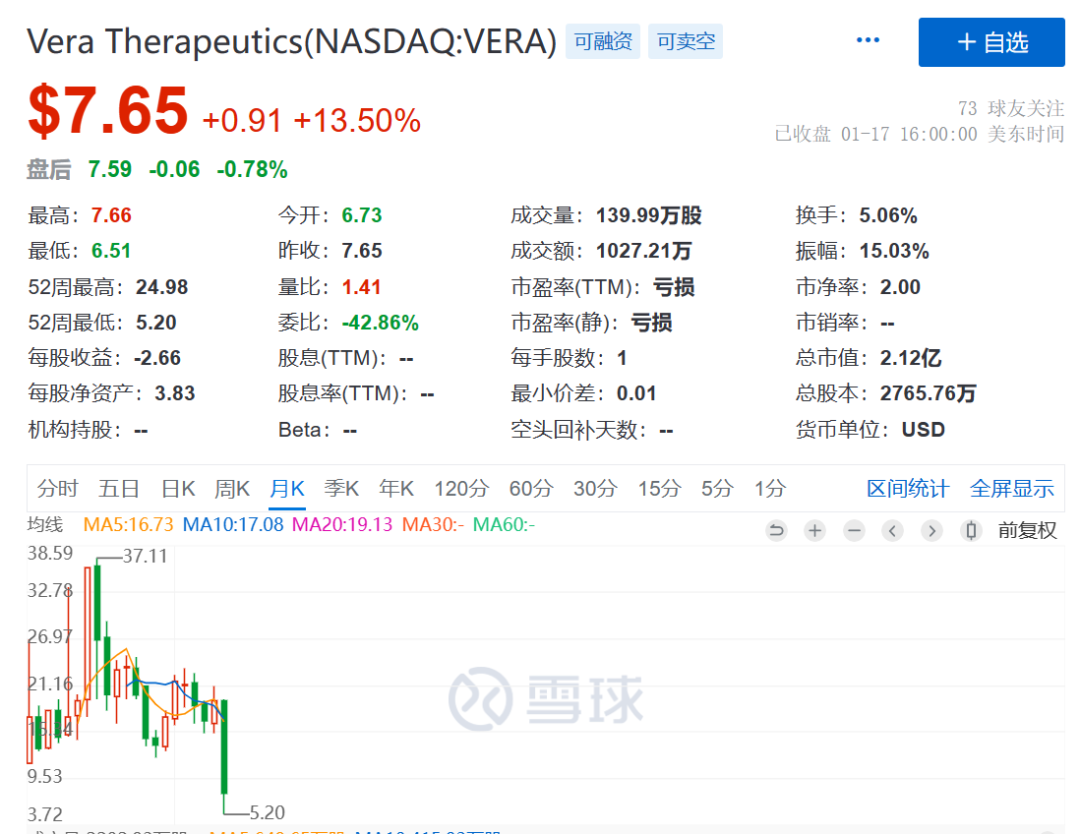
Task: Open the 季K chart tab
Action: (x=341, y=489)
